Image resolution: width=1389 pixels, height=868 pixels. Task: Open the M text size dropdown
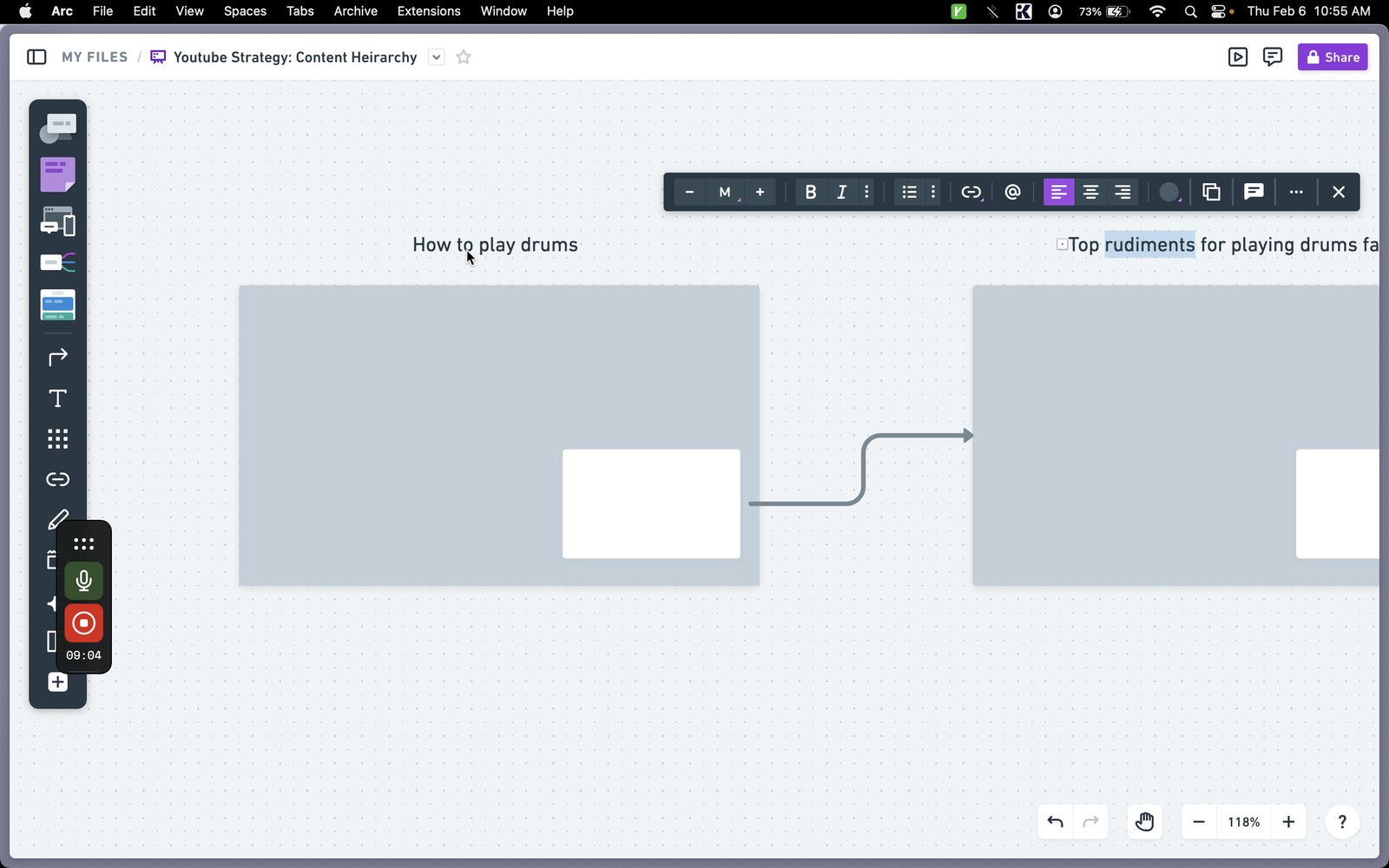tap(726, 192)
